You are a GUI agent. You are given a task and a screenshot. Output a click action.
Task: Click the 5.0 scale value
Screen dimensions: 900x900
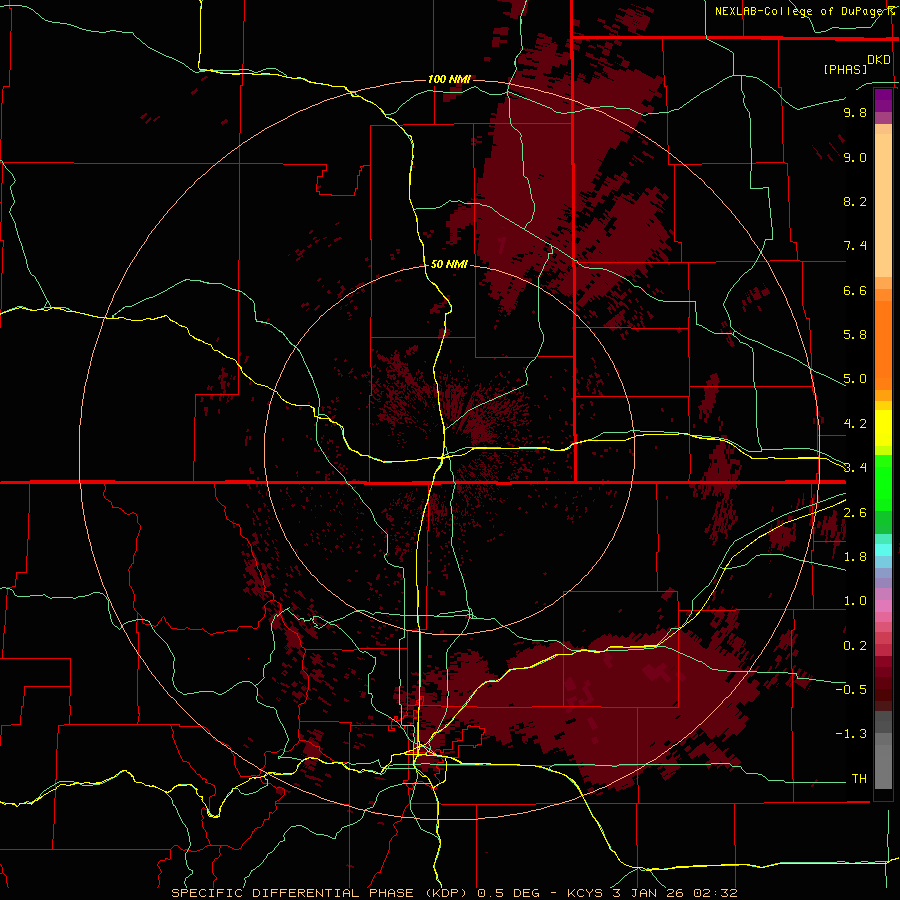point(855,379)
